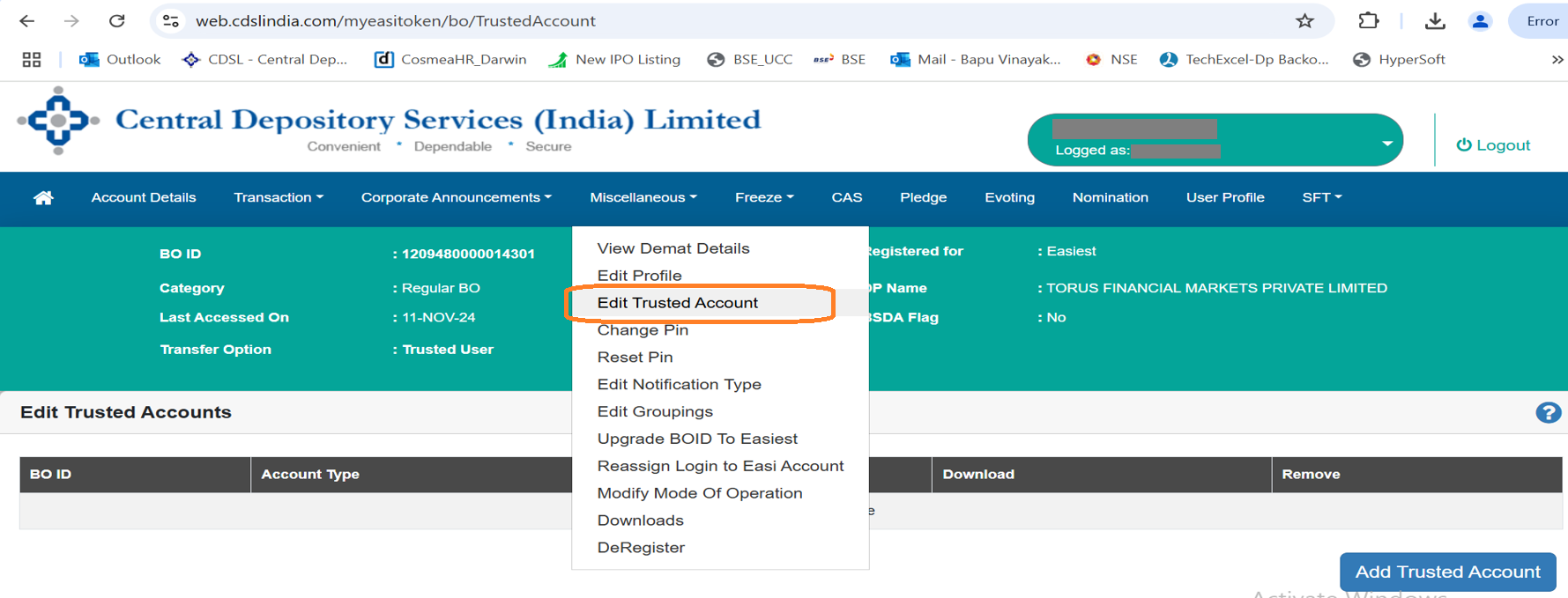The height and width of the screenshot is (598, 1568).
Task: Click the CDSL logo
Action: (x=58, y=122)
